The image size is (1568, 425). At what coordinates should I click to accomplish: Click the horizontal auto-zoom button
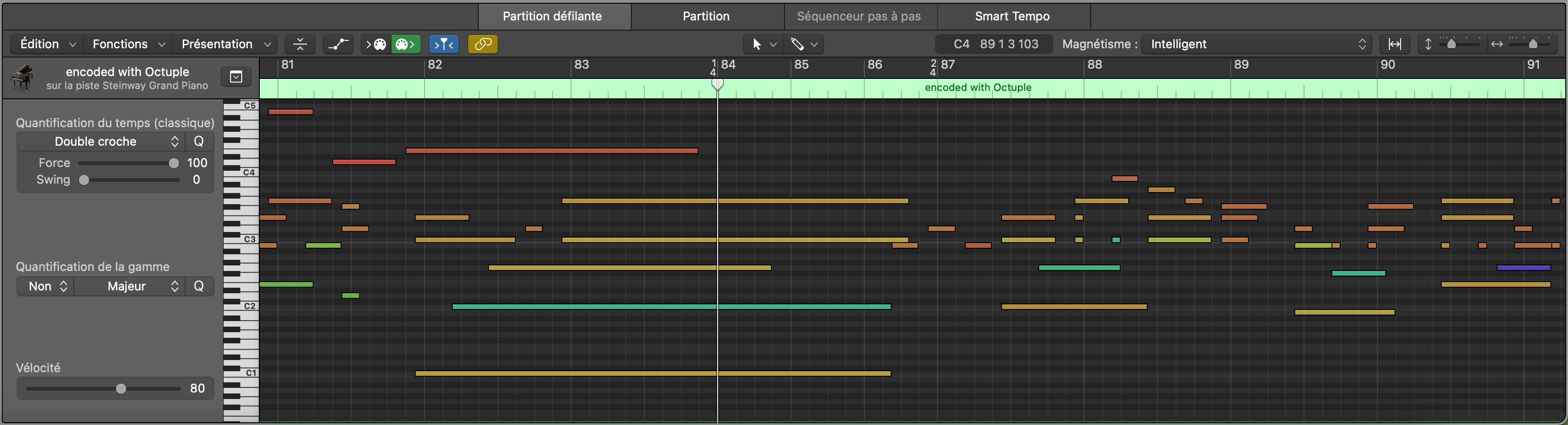[1394, 45]
